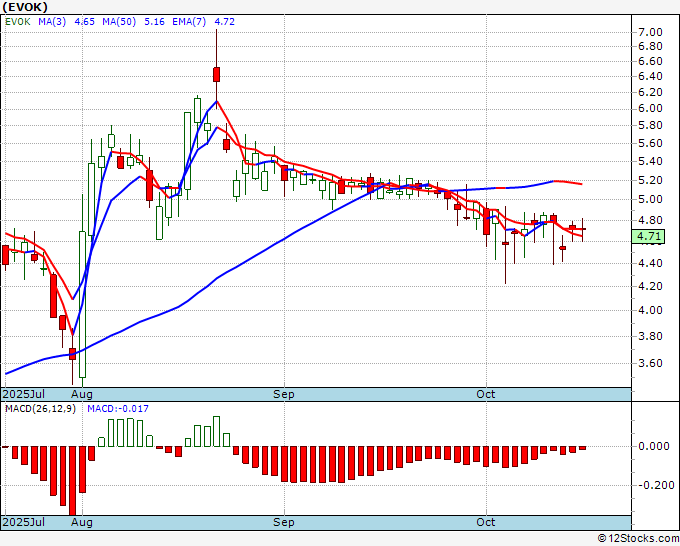This screenshot has height=546, width=680.
Task: Select the 6.20 price axis label
Action: click(x=650, y=92)
